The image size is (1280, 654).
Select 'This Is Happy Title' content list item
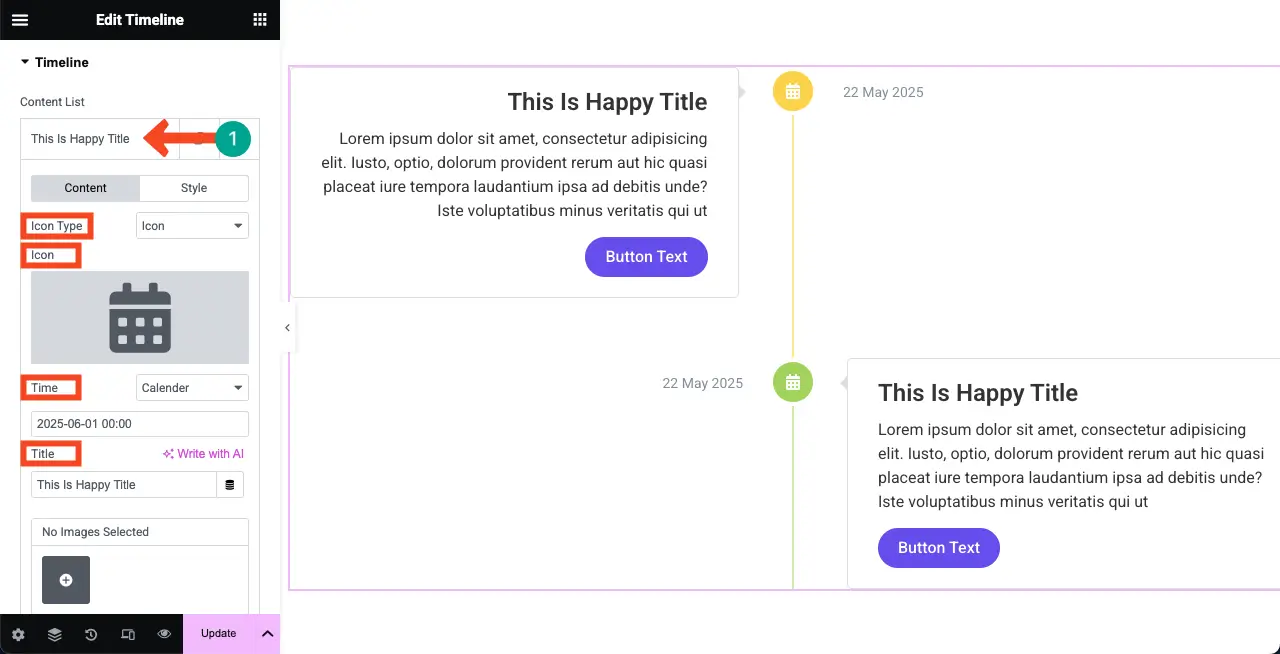click(80, 139)
